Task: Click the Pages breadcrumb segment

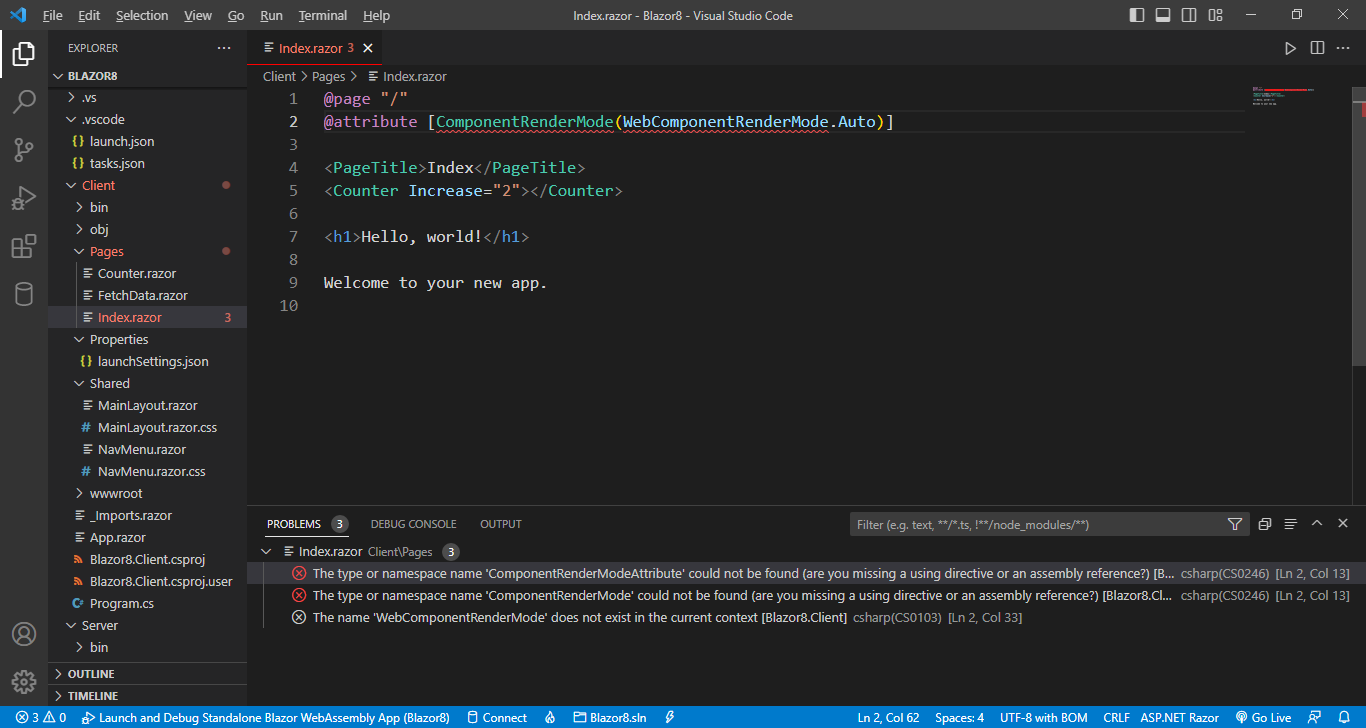Action: 328,76
